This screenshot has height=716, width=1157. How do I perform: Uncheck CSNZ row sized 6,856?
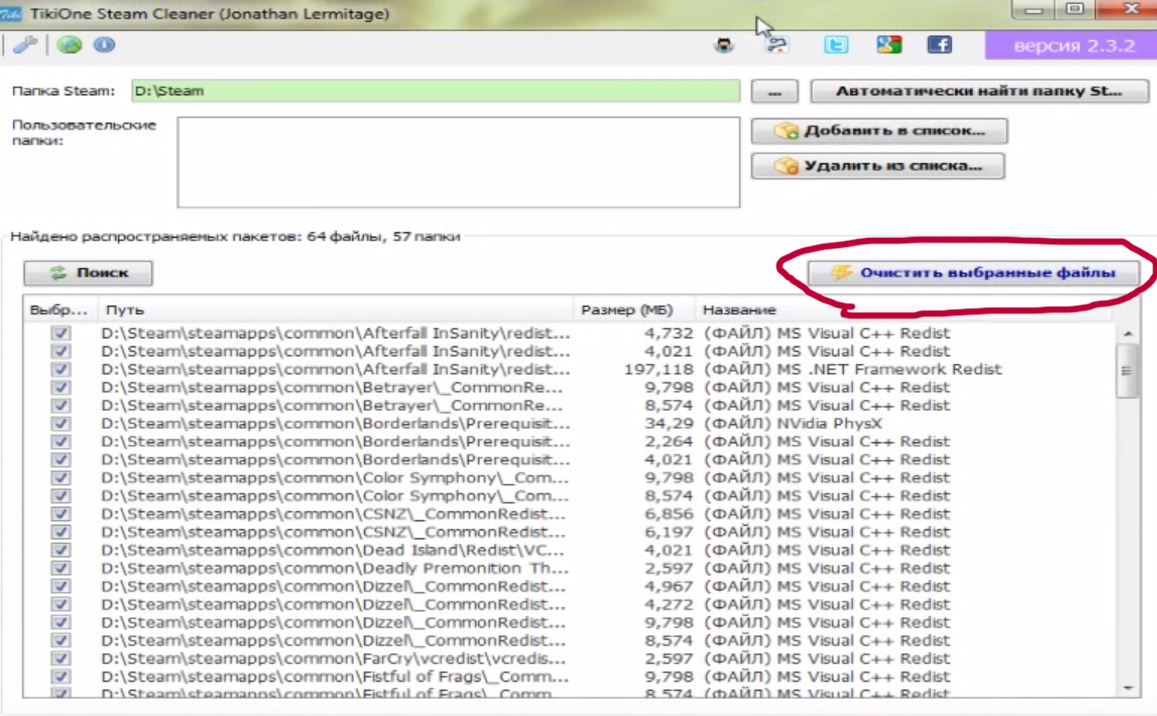point(61,514)
